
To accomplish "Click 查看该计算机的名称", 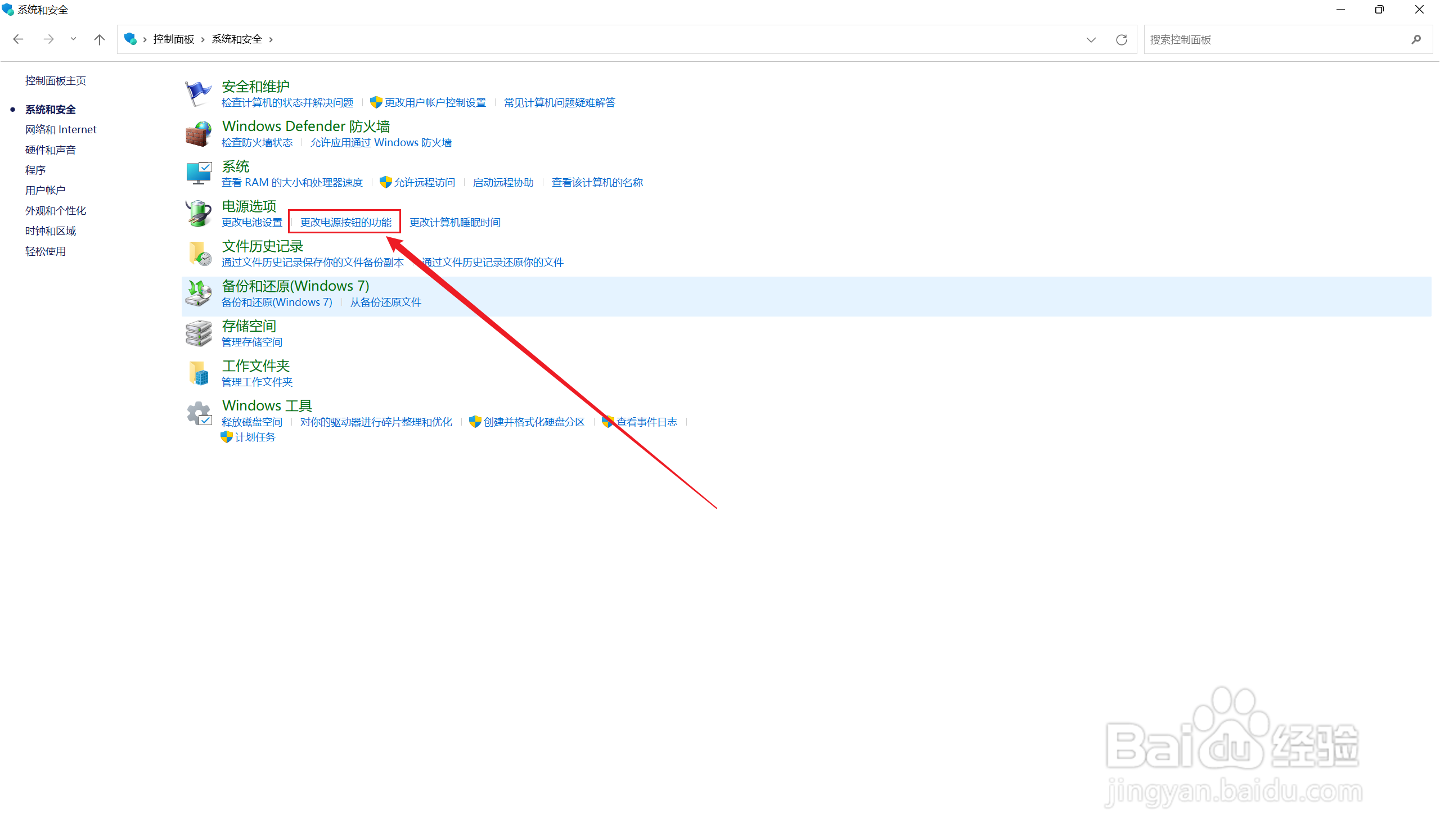I will tap(597, 183).
